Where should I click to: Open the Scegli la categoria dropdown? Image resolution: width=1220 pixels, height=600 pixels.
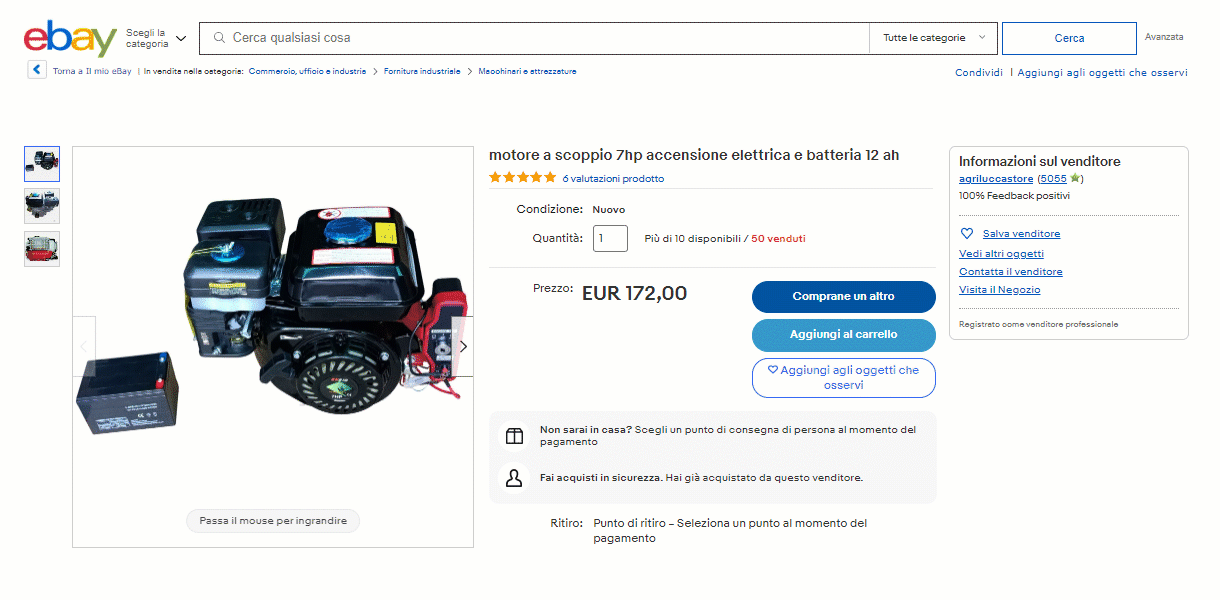click(x=156, y=38)
